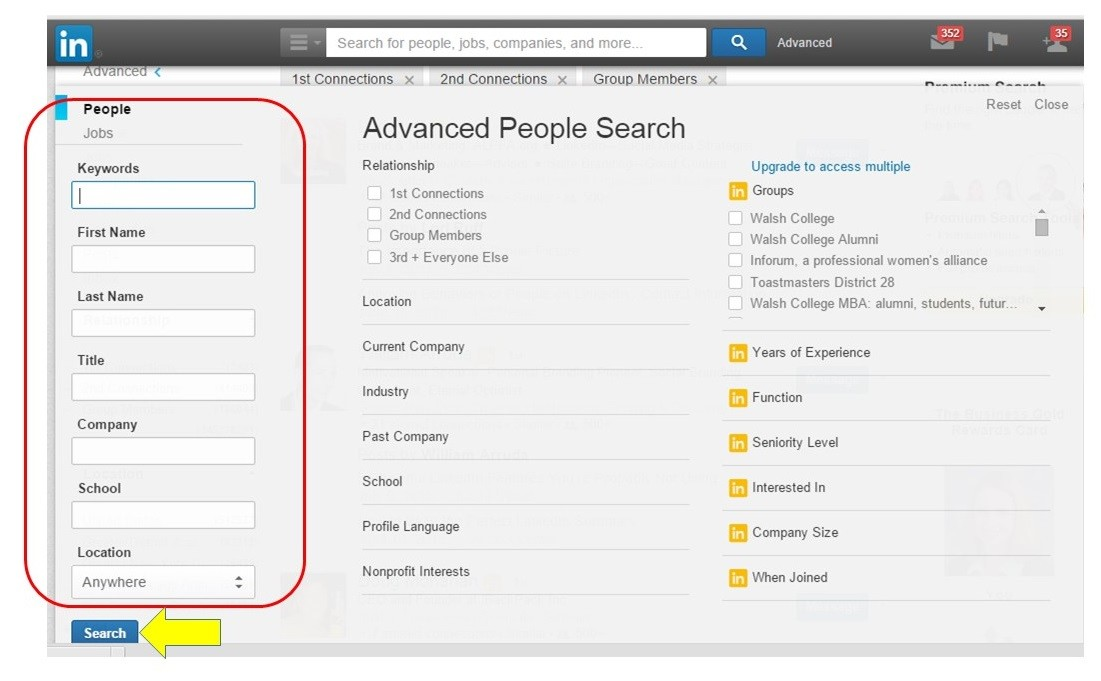Screen dimensions: 1101x681
Task: Click the main top search text box
Action: pos(516,43)
